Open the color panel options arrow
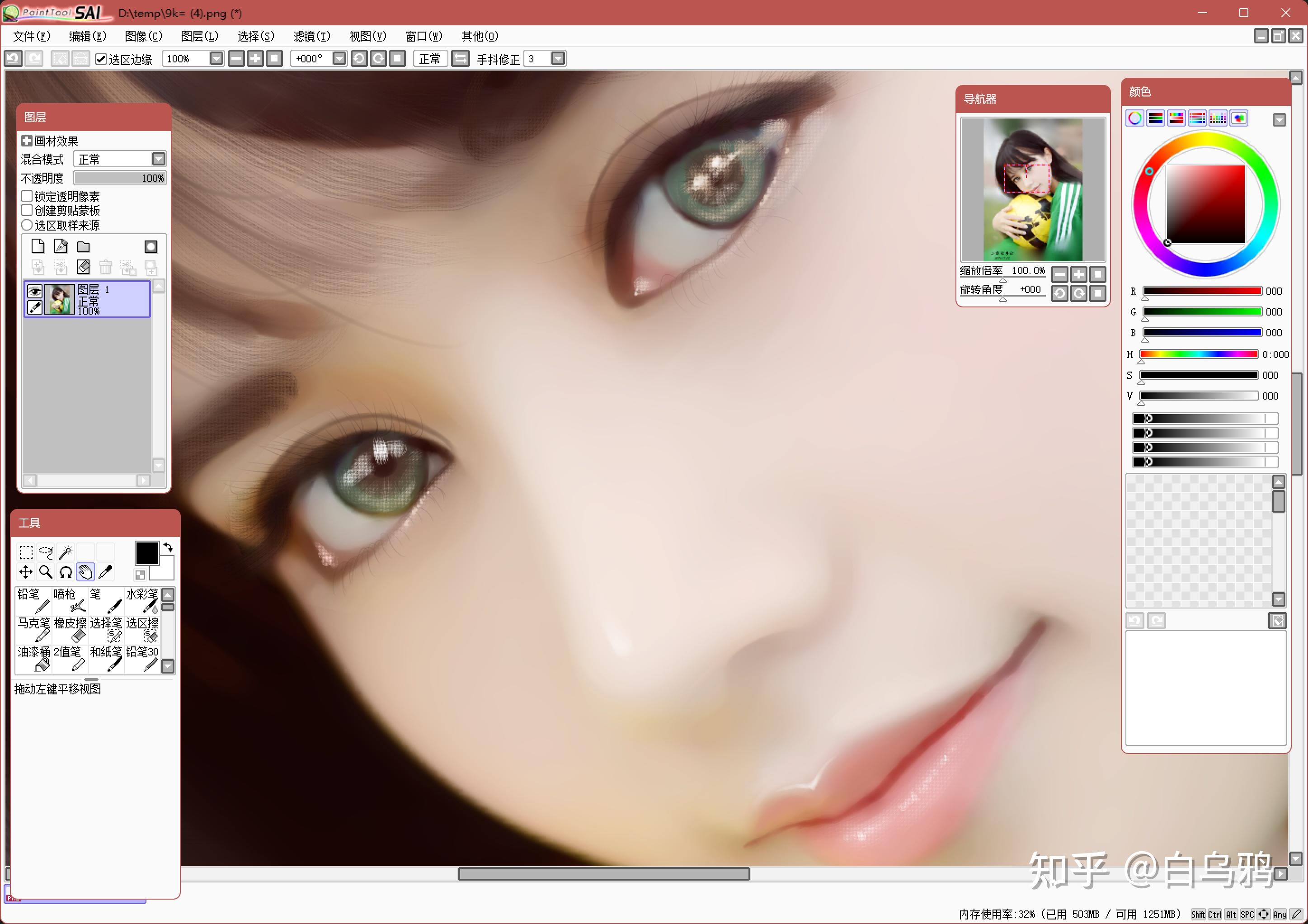The width and height of the screenshot is (1308, 924). [x=1280, y=120]
